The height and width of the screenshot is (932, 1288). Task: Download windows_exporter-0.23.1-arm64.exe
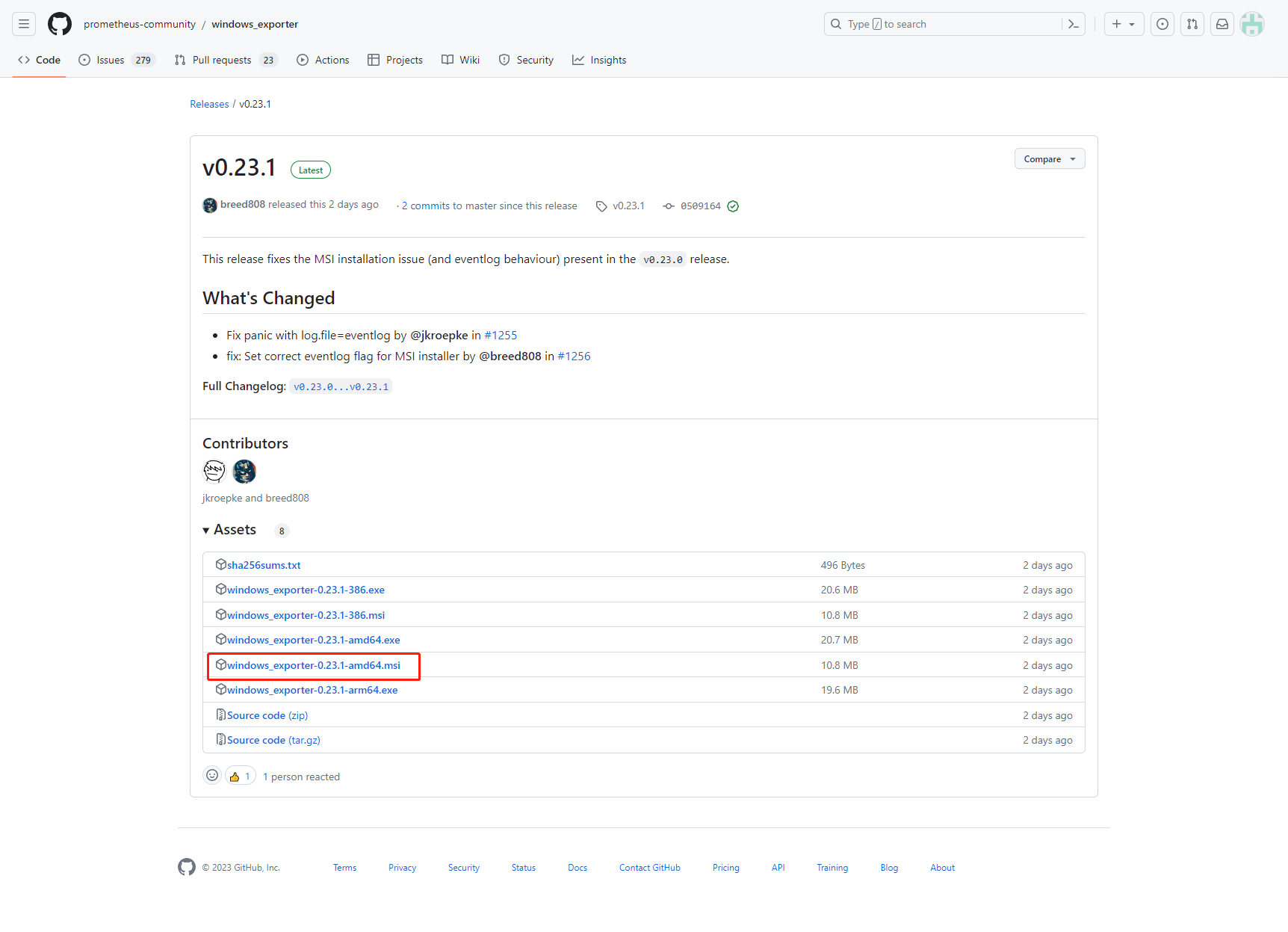point(312,690)
